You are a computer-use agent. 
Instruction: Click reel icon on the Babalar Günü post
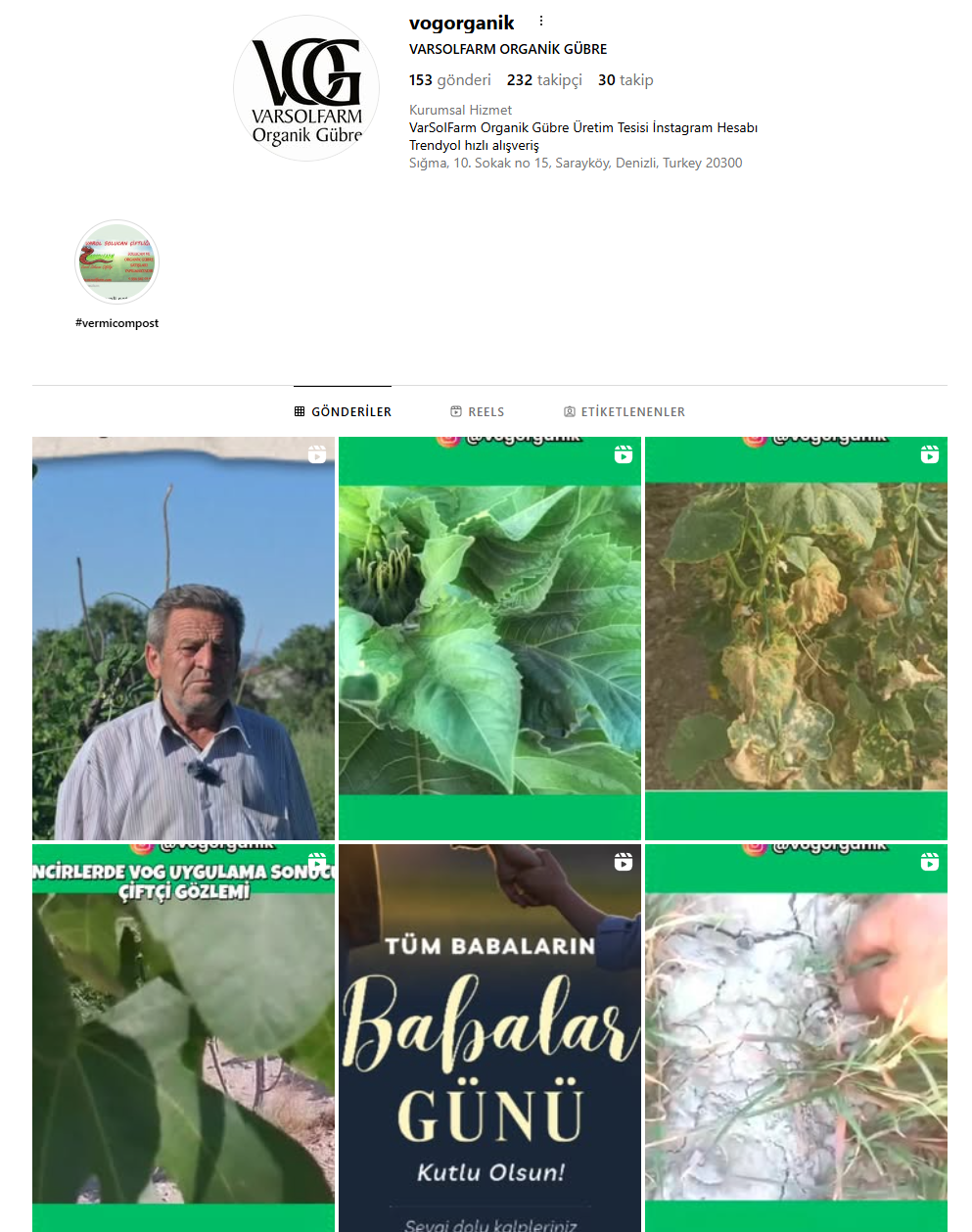[x=624, y=862]
